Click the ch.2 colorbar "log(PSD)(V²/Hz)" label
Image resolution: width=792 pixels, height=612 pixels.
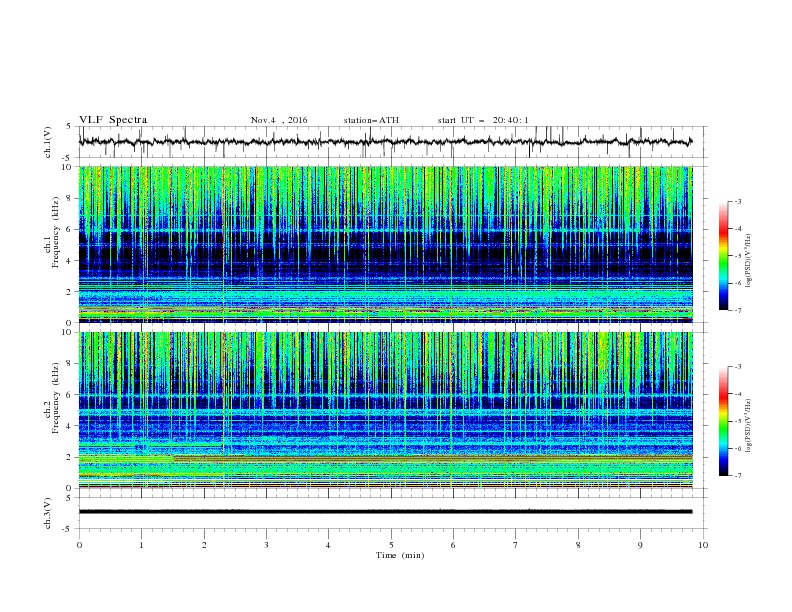point(749,425)
